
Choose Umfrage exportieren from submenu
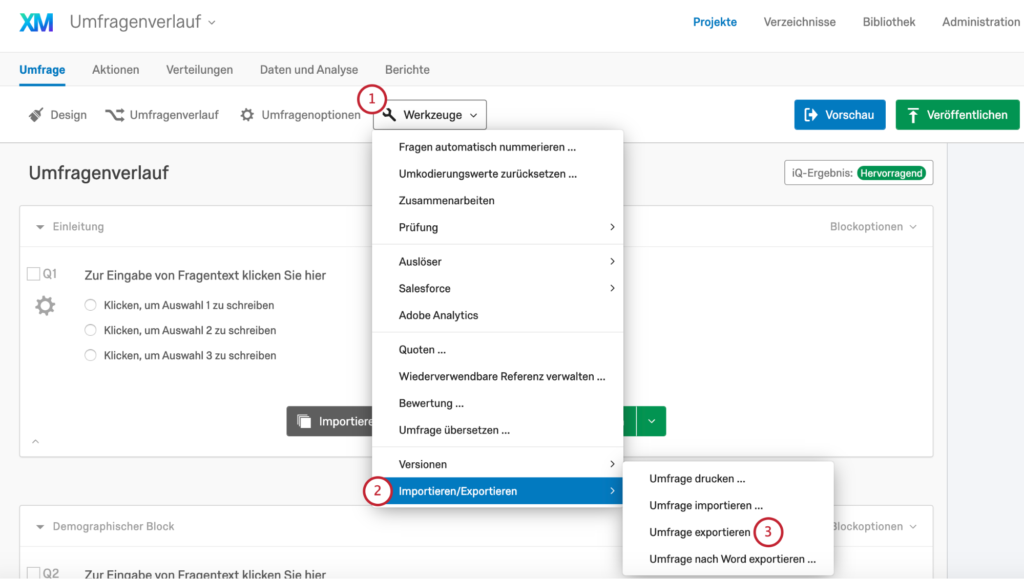(x=699, y=532)
